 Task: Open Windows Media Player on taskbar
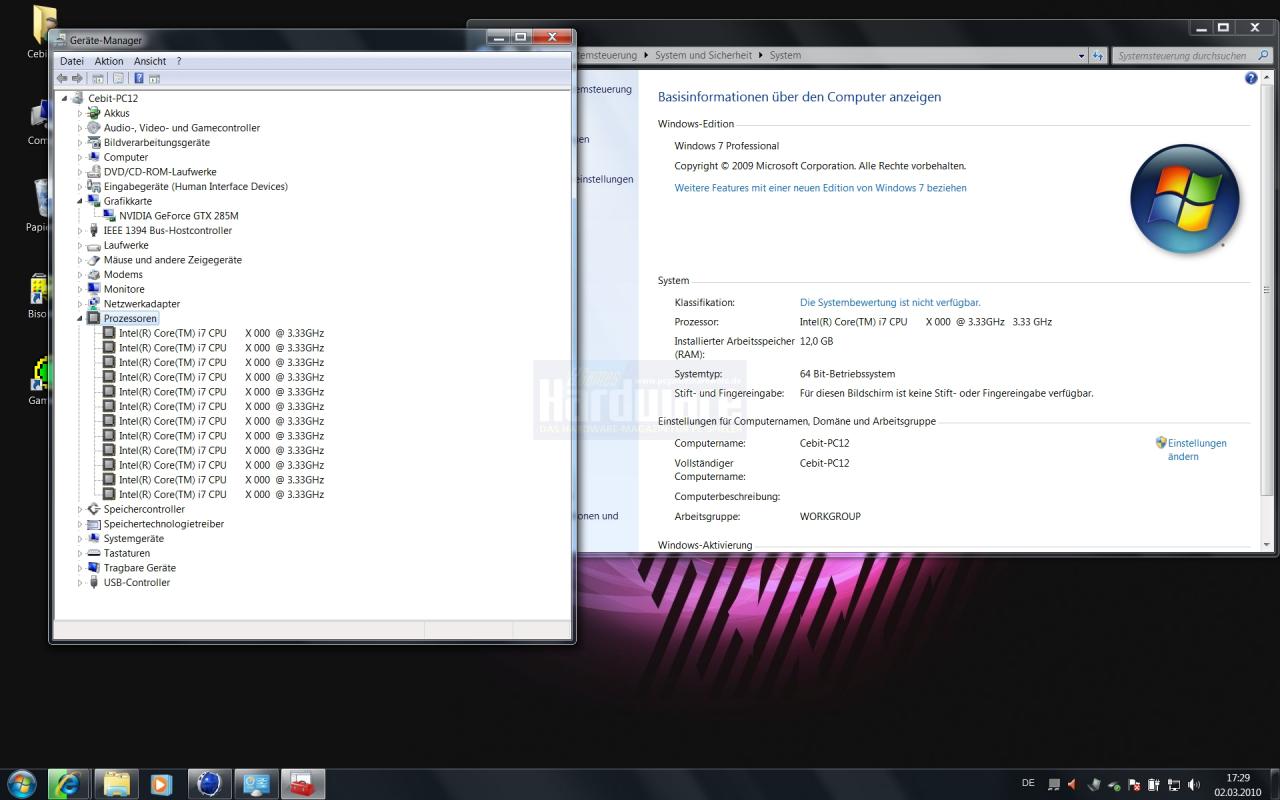[x=162, y=784]
